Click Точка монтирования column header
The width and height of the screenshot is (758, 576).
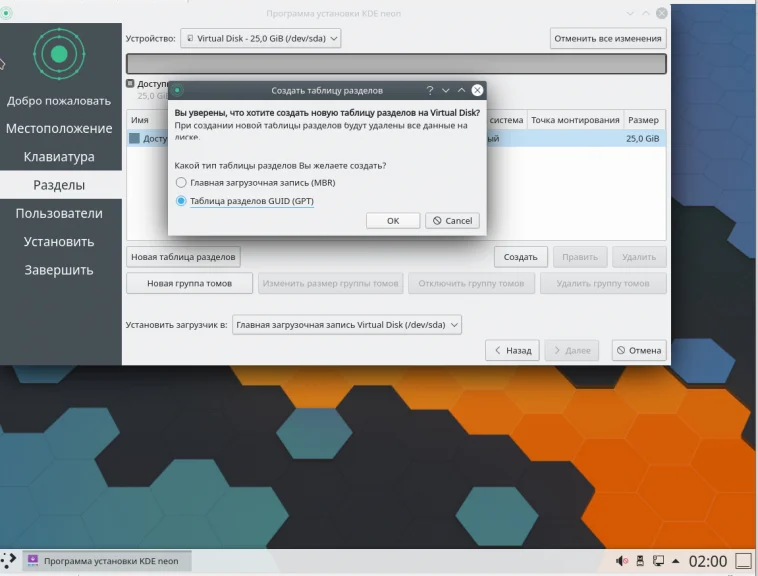click(x=575, y=120)
